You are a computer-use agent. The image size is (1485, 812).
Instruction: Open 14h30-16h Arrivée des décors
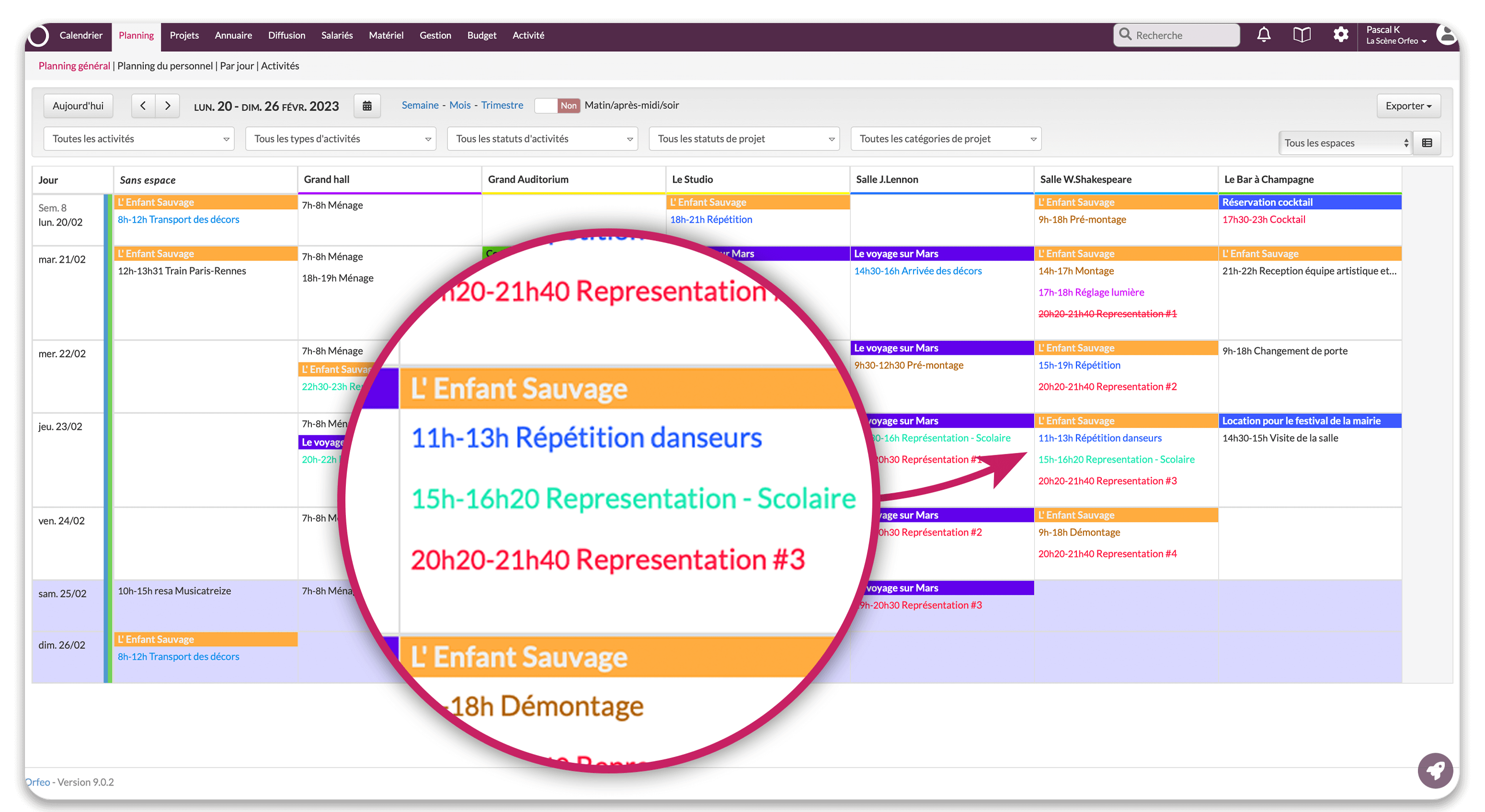click(x=918, y=271)
